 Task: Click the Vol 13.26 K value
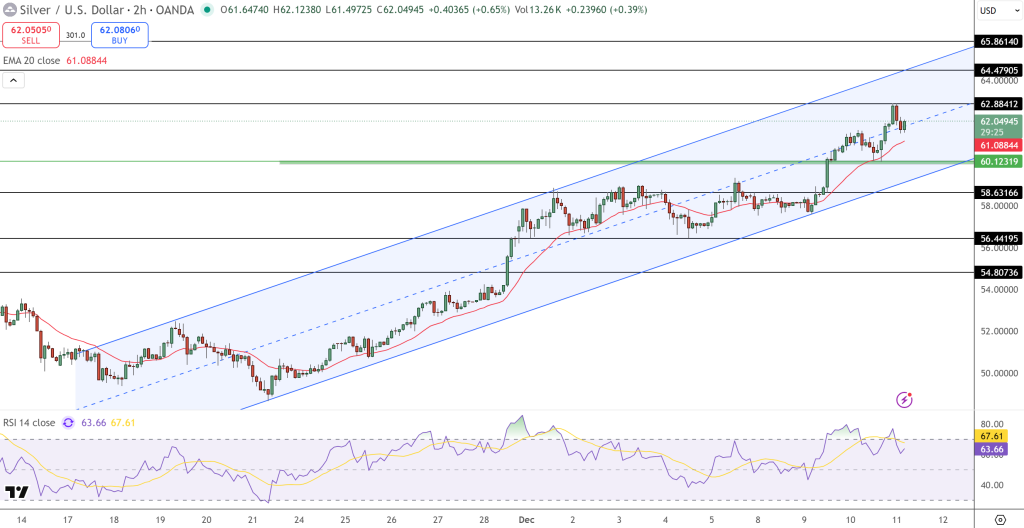pyautogui.click(x=537, y=10)
